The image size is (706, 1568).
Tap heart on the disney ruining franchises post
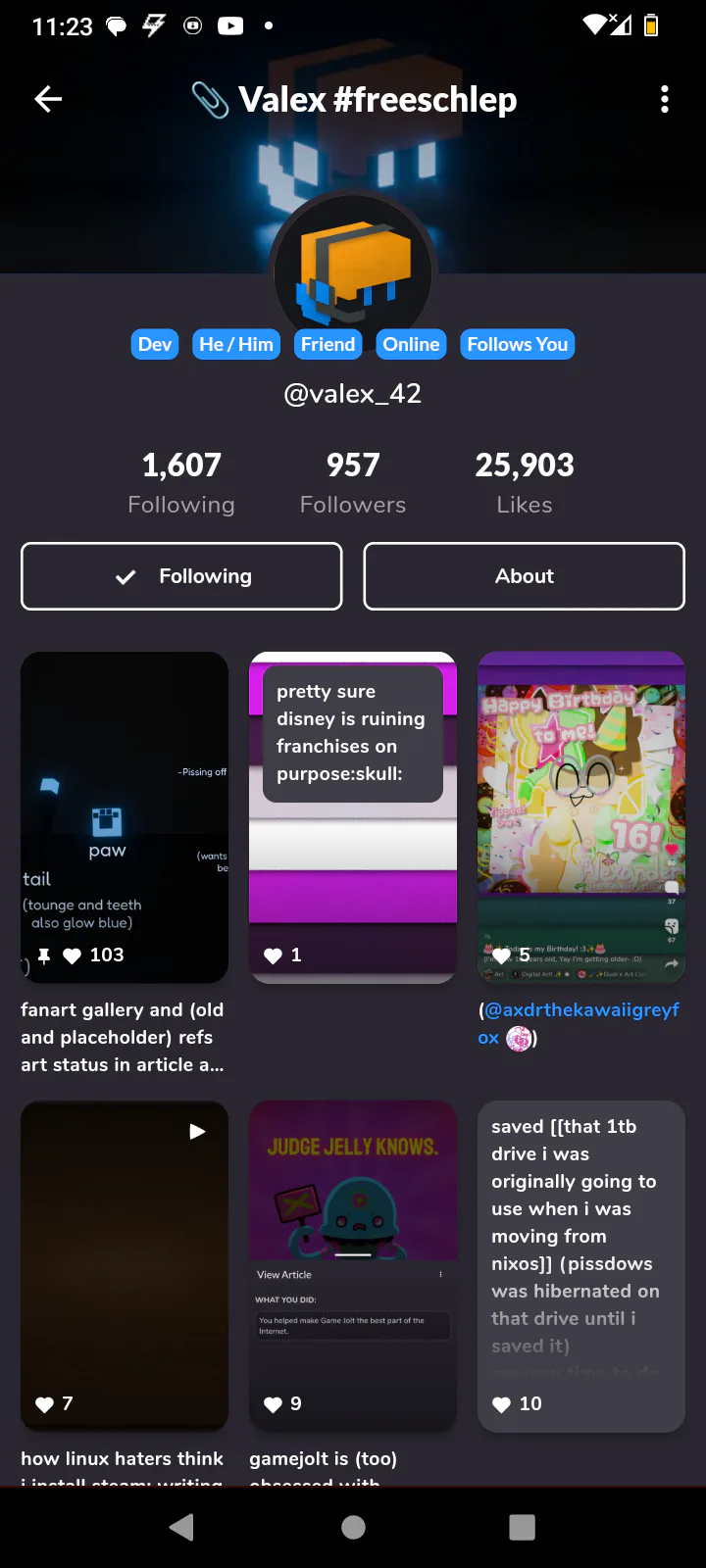pyautogui.click(x=274, y=955)
